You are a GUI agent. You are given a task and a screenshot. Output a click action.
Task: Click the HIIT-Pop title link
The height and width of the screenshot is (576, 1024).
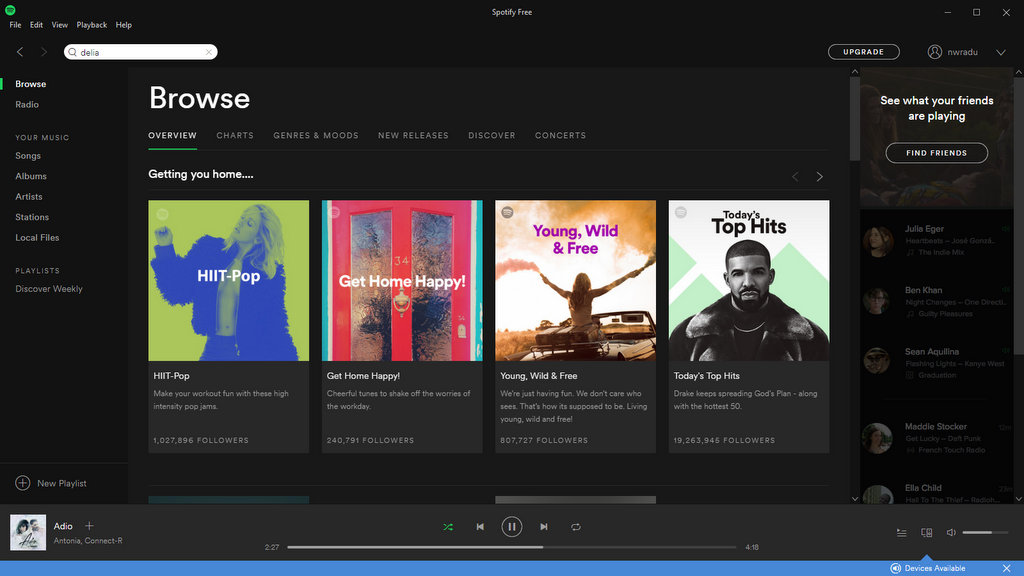click(x=171, y=376)
